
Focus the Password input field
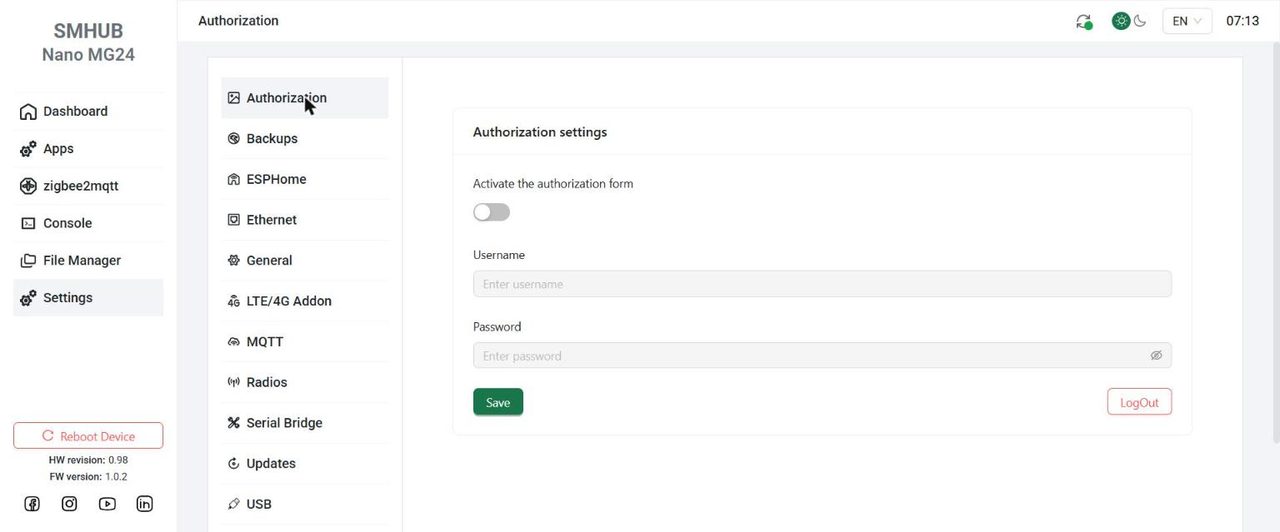[x=822, y=356]
